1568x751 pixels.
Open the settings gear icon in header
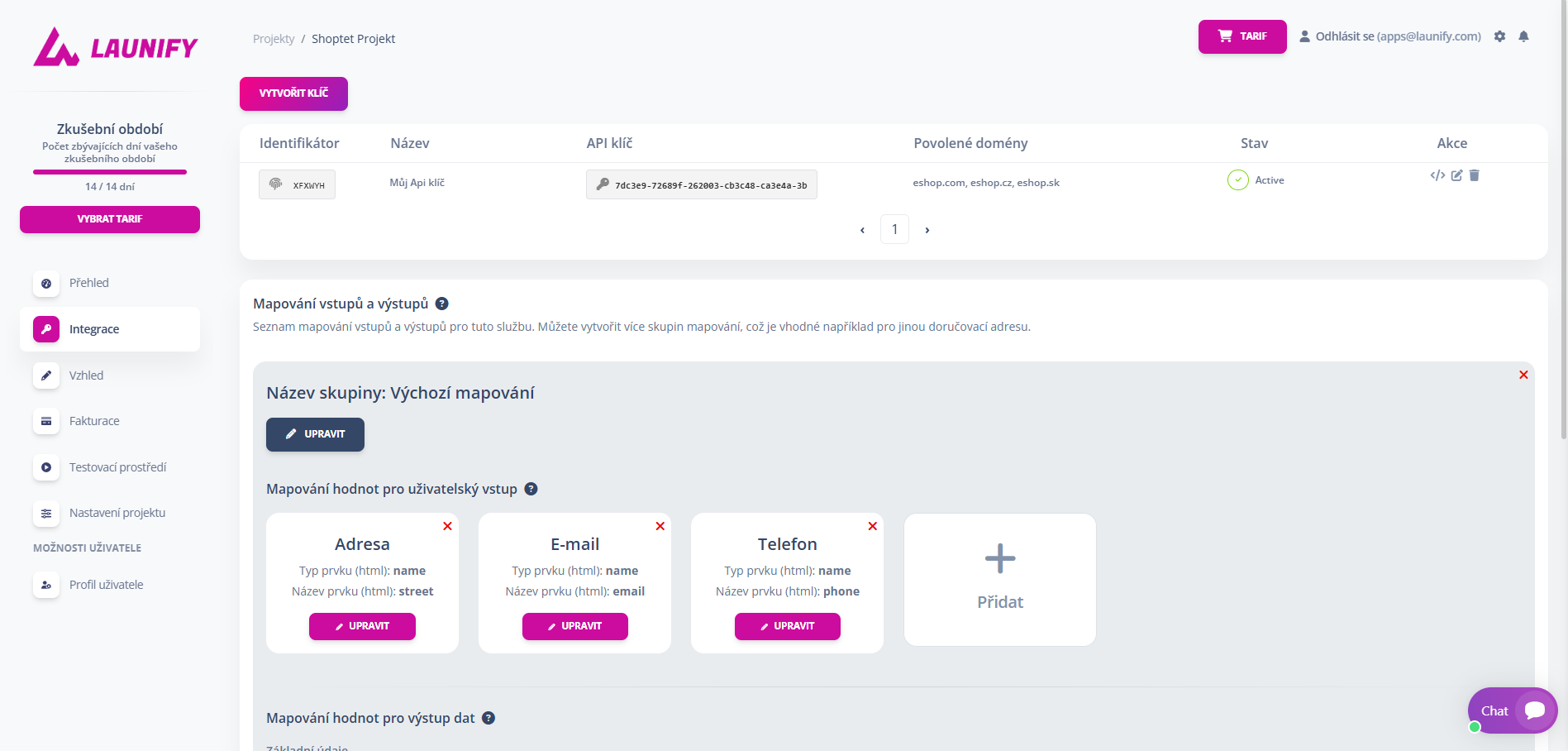pos(1499,36)
